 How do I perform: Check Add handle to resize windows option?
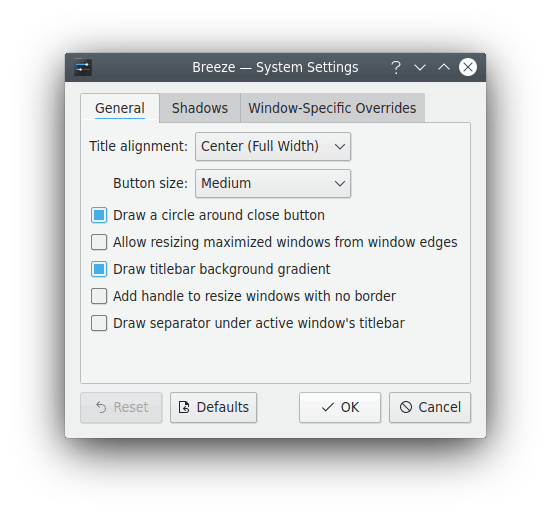[99, 296]
